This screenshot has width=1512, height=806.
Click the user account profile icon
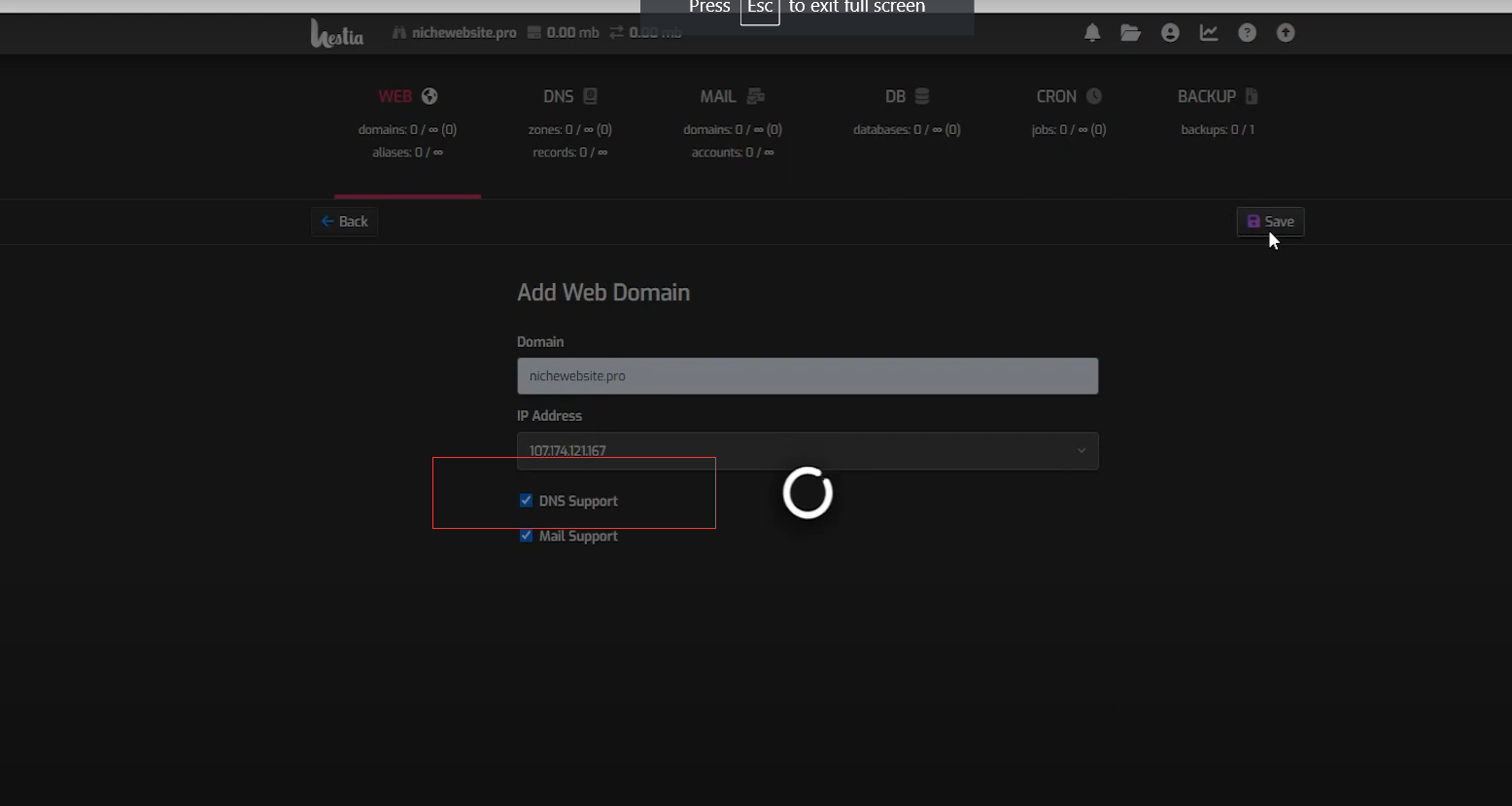(1170, 33)
